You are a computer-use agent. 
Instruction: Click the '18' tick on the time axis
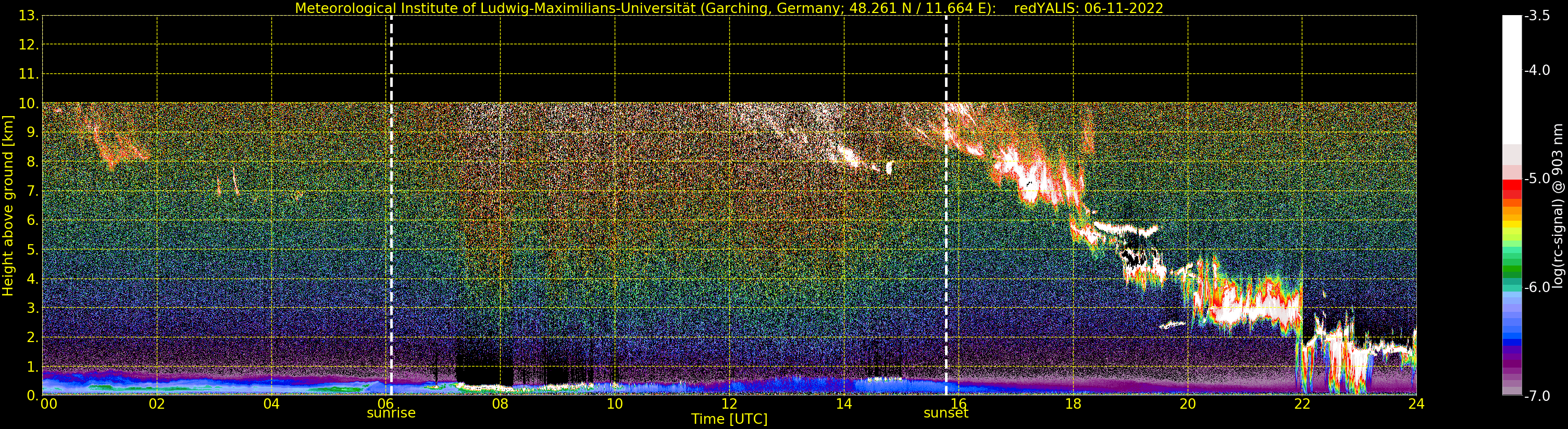click(x=1073, y=403)
